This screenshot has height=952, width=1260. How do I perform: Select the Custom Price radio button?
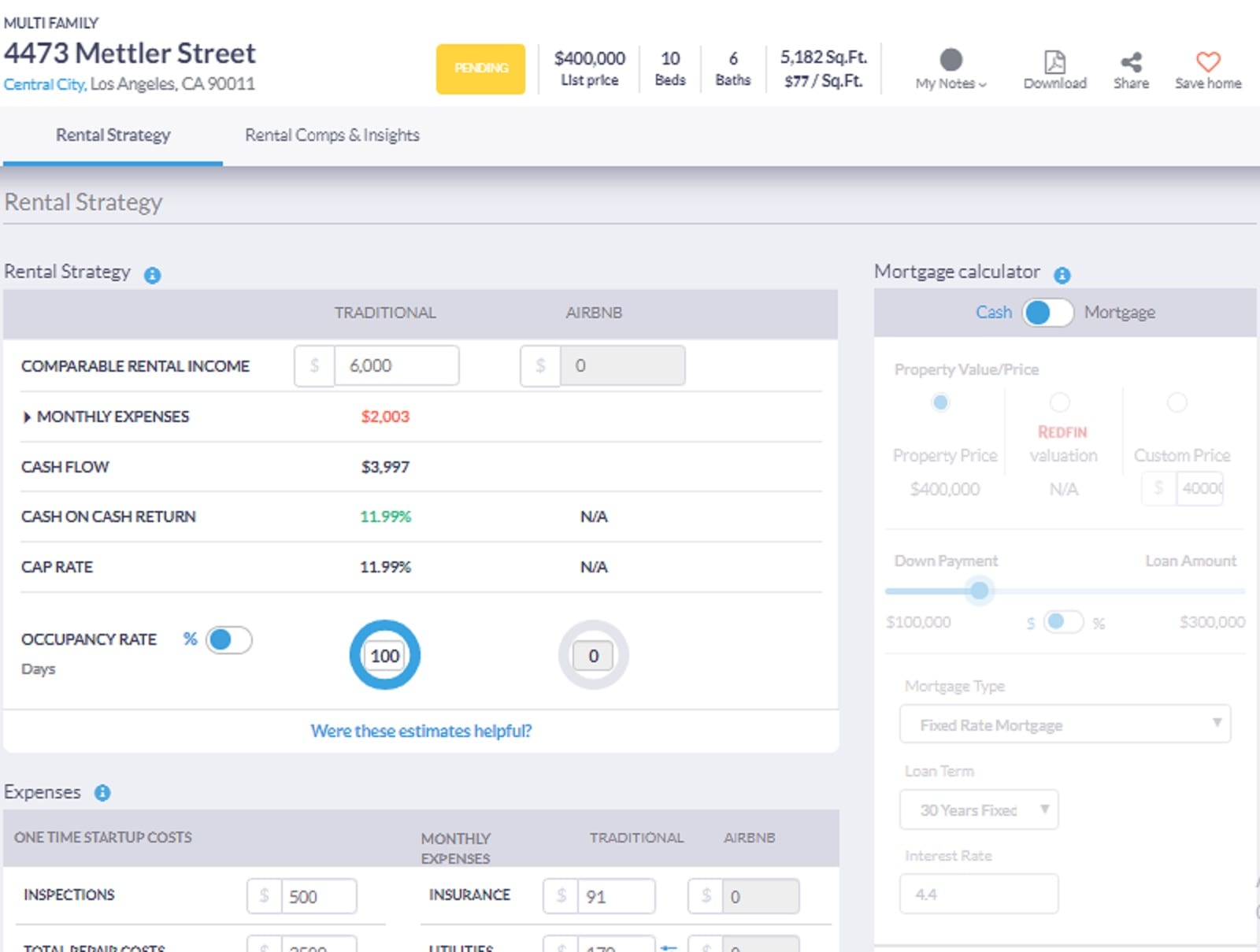pos(1177,402)
